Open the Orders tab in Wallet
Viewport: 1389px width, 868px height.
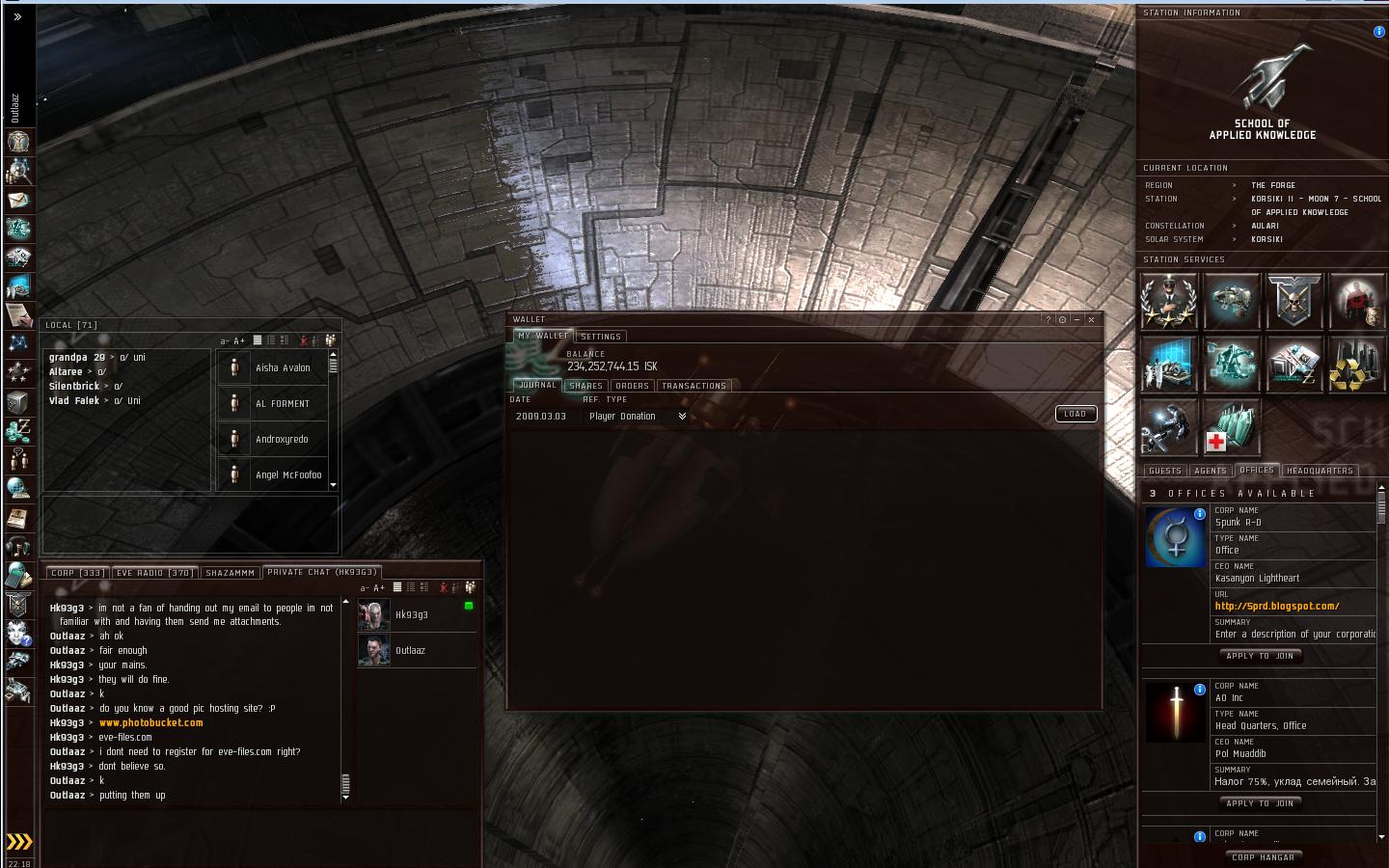pos(632,386)
